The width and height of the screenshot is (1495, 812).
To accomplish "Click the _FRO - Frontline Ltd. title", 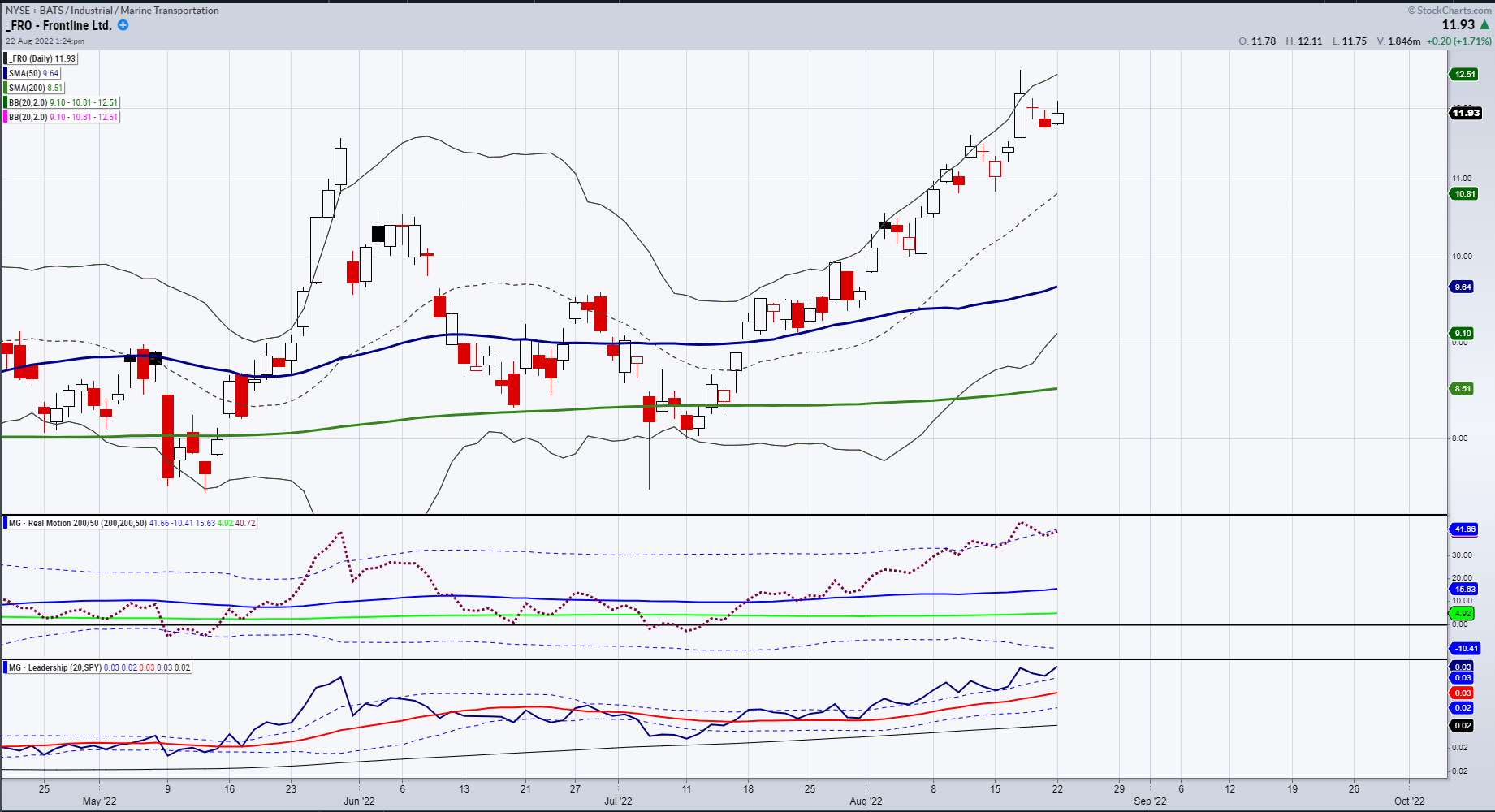I will click(x=58, y=26).
